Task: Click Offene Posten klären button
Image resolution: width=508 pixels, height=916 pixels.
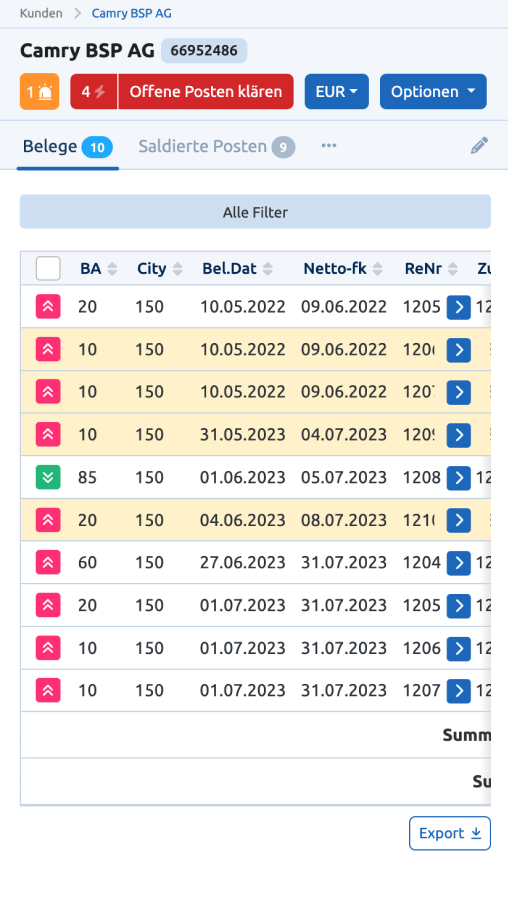Action: (x=206, y=92)
